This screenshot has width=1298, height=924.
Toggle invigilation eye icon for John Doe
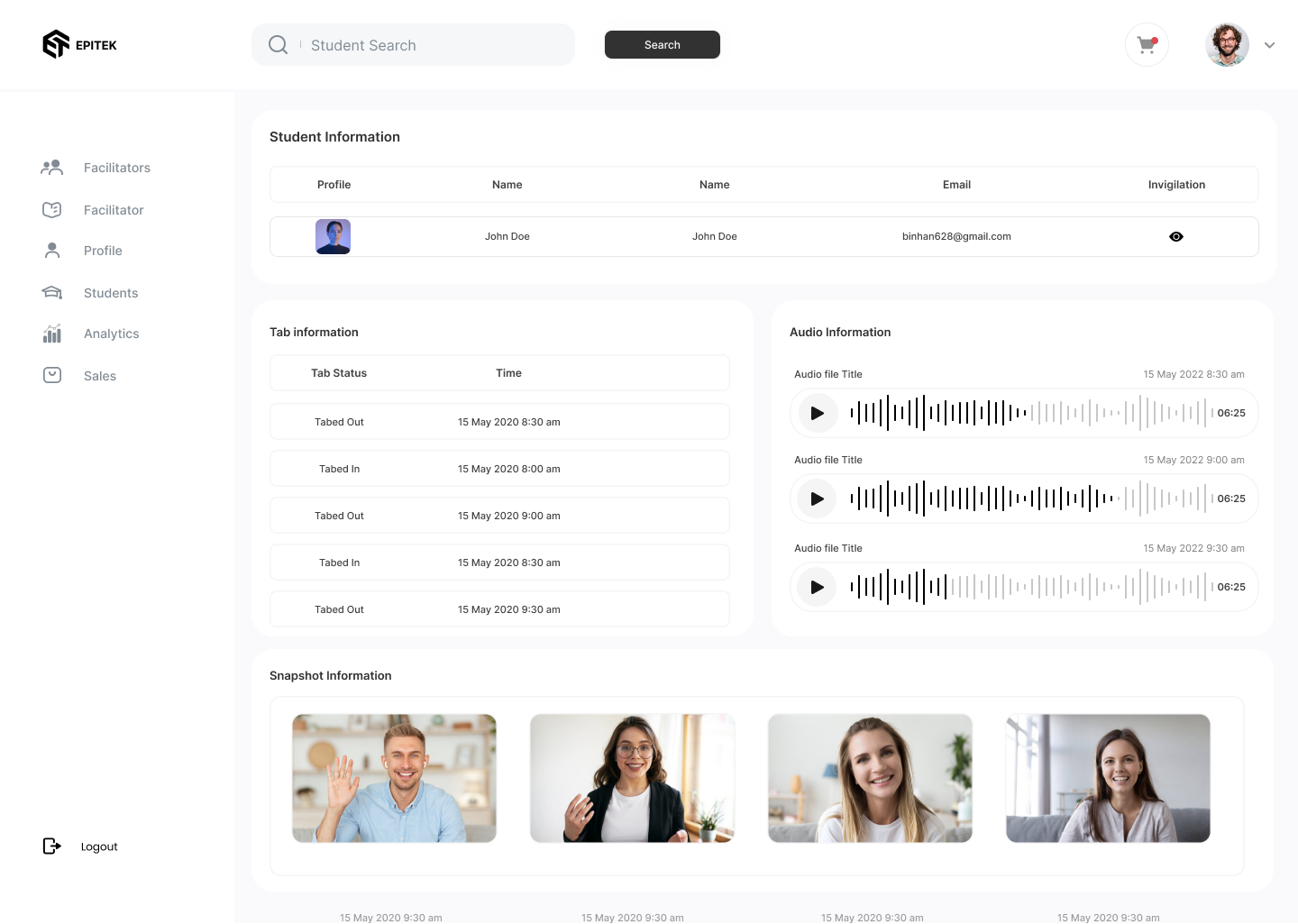[1176, 236]
